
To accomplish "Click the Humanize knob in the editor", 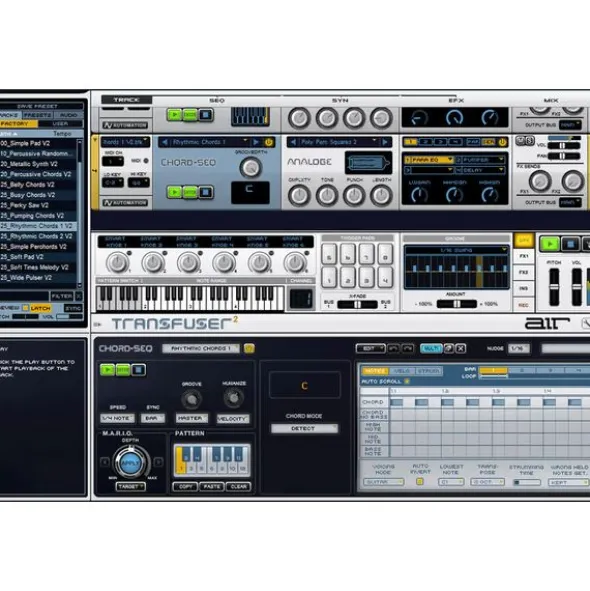I will click(234, 397).
